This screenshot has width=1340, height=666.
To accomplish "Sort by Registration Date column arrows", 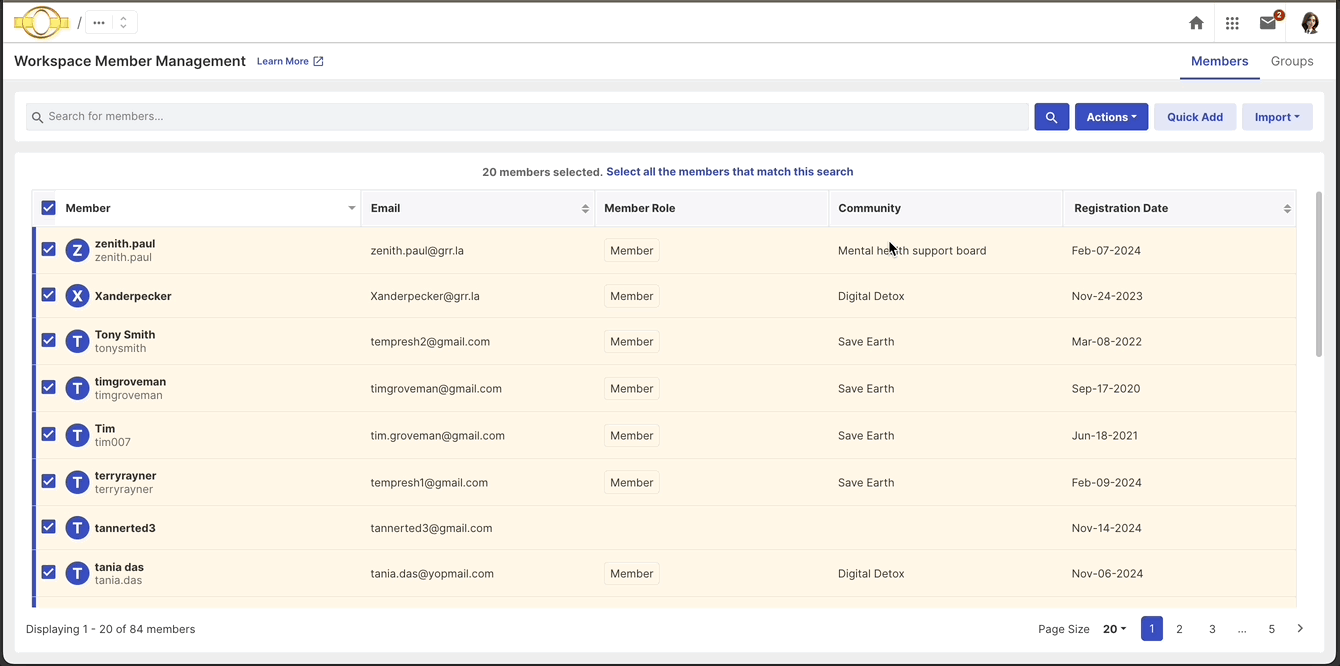I will [1287, 208].
